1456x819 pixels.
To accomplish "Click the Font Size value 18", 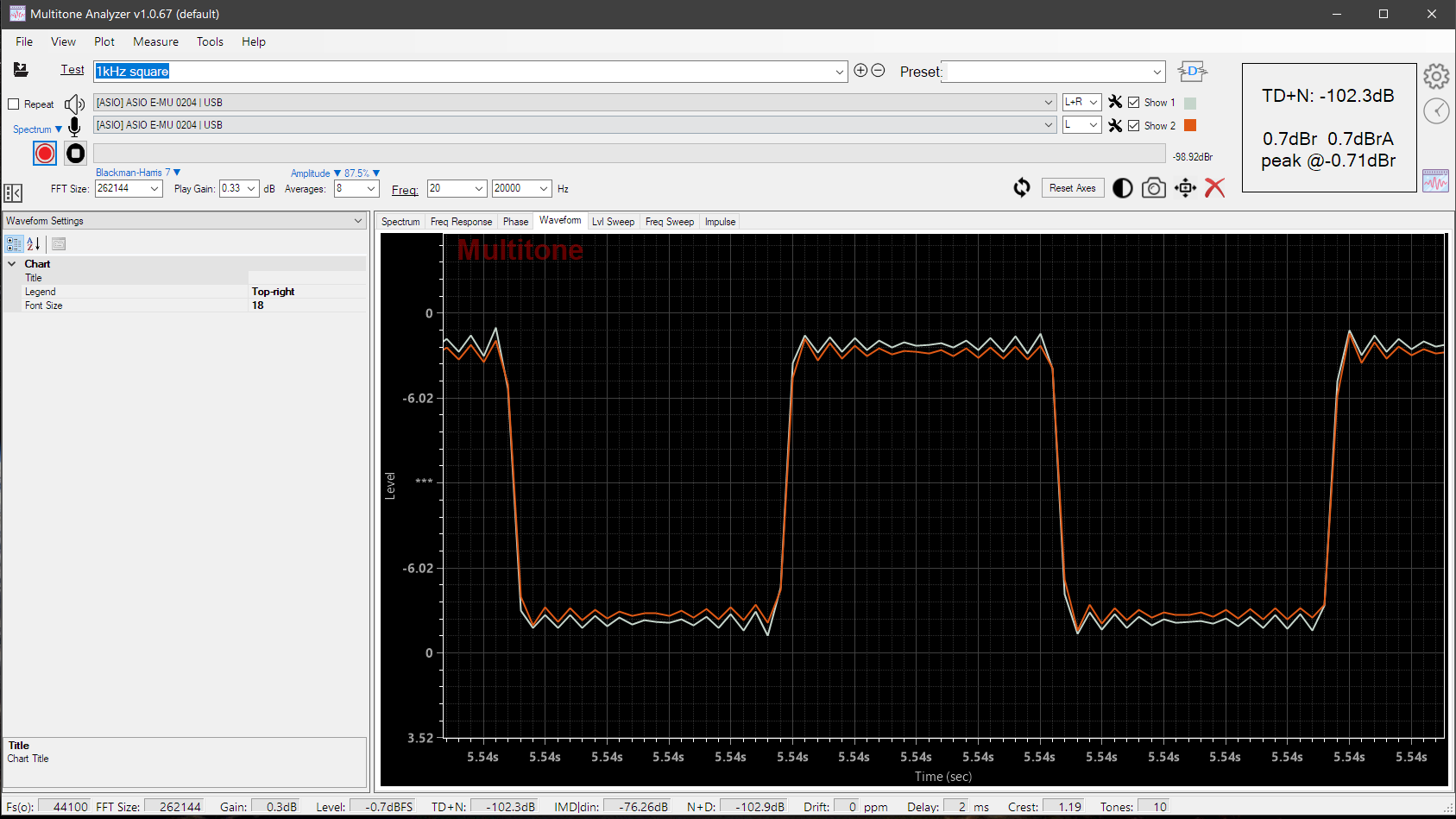I will pos(307,306).
